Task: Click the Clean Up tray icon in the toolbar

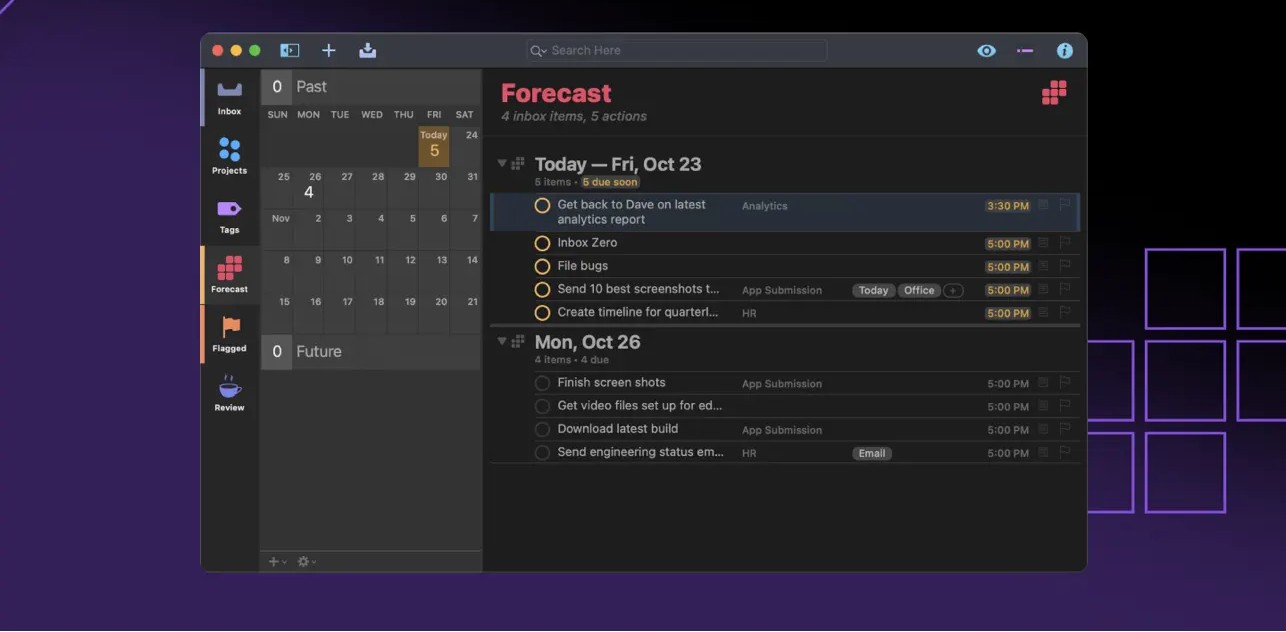Action: point(367,50)
